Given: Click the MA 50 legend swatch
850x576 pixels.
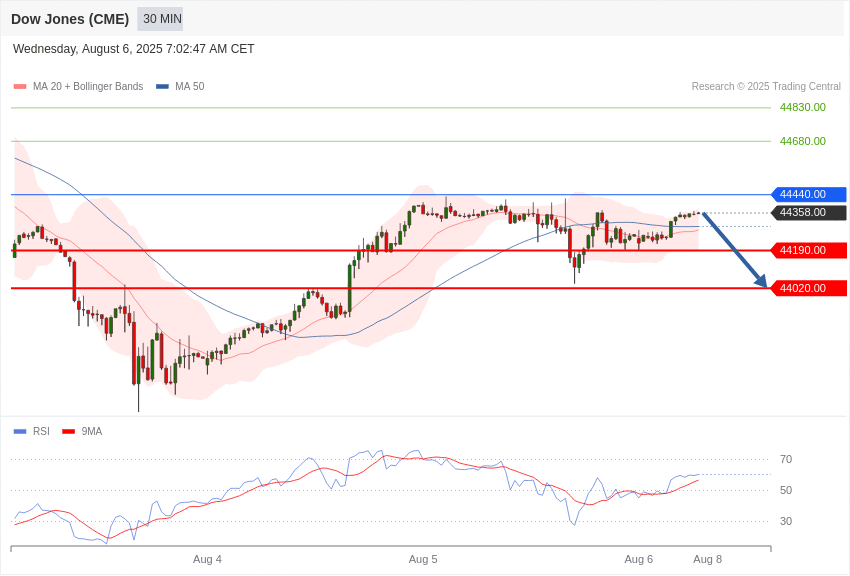Looking at the screenshot, I should (x=163, y=87).
